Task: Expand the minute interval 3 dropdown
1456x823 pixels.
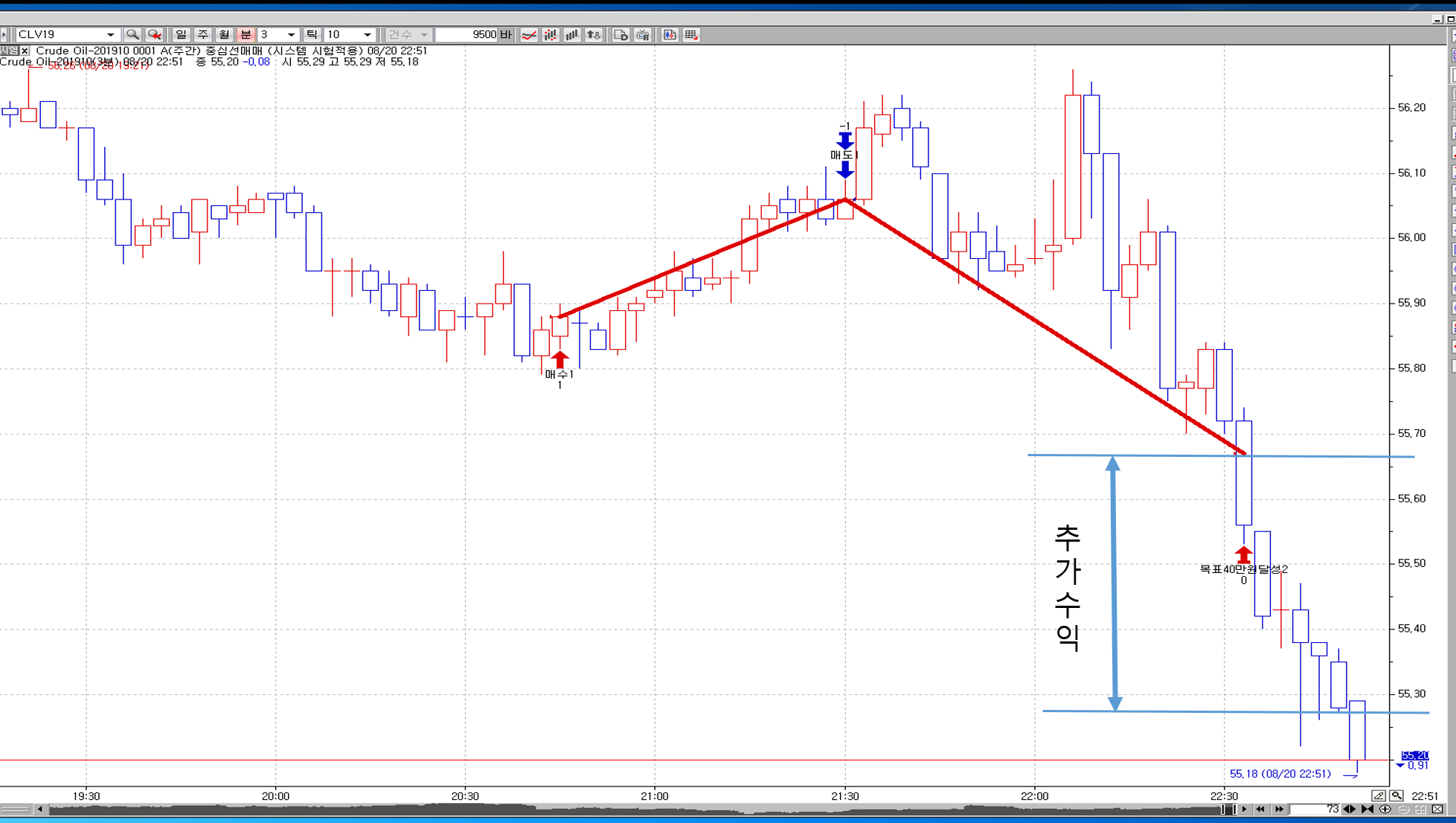Action: 291,35
